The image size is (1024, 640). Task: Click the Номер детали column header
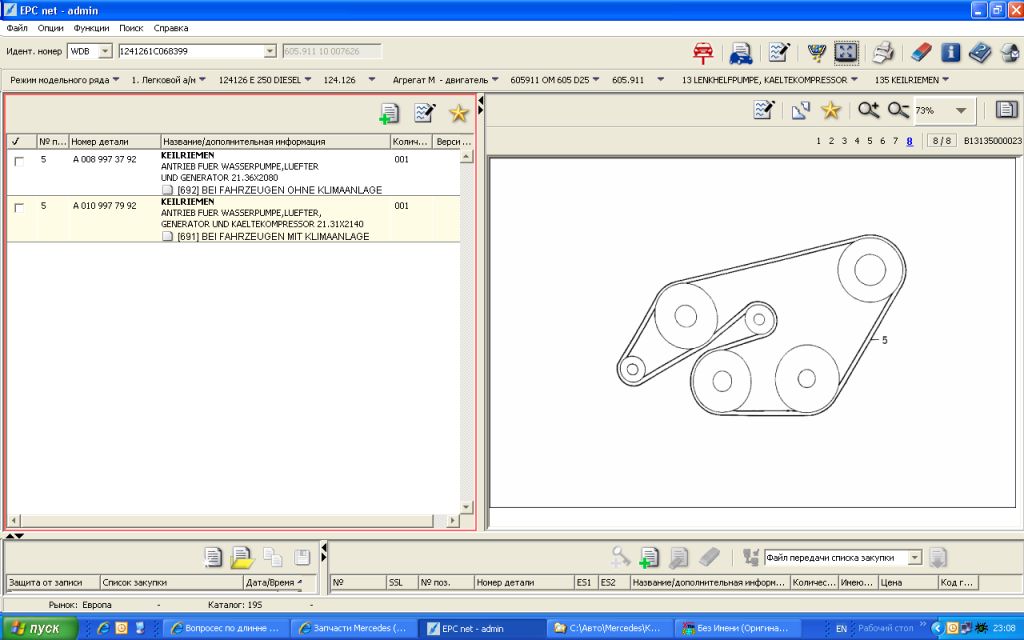click(100, 142)
